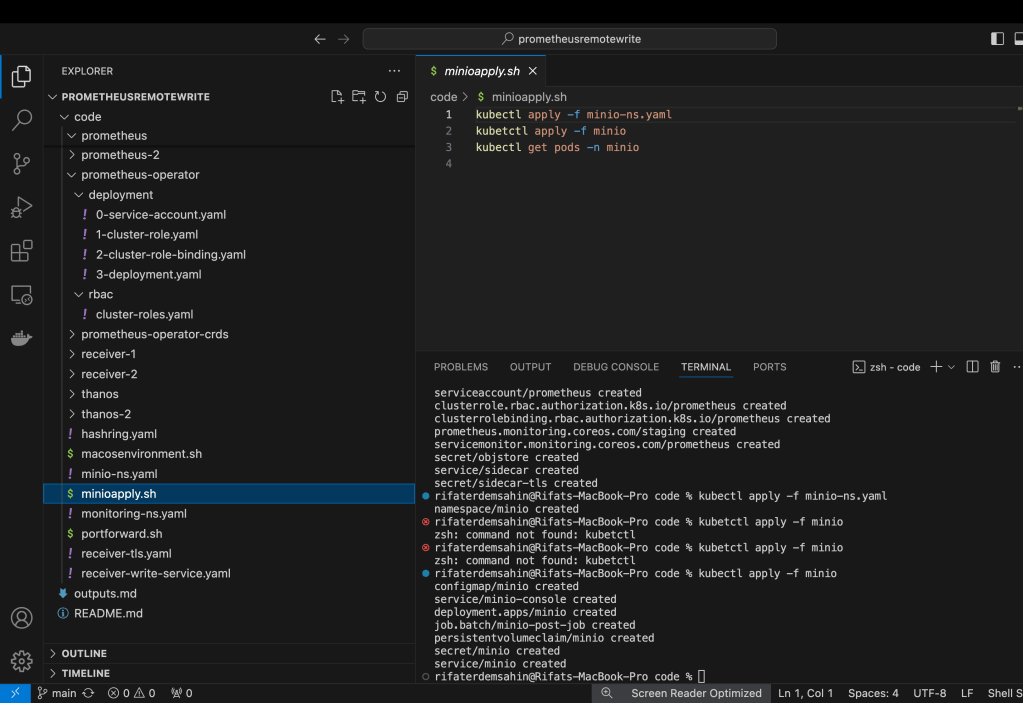Click the New Folder icon in Explorer
The image size is (1023, 703).
[x=359, y=97]
